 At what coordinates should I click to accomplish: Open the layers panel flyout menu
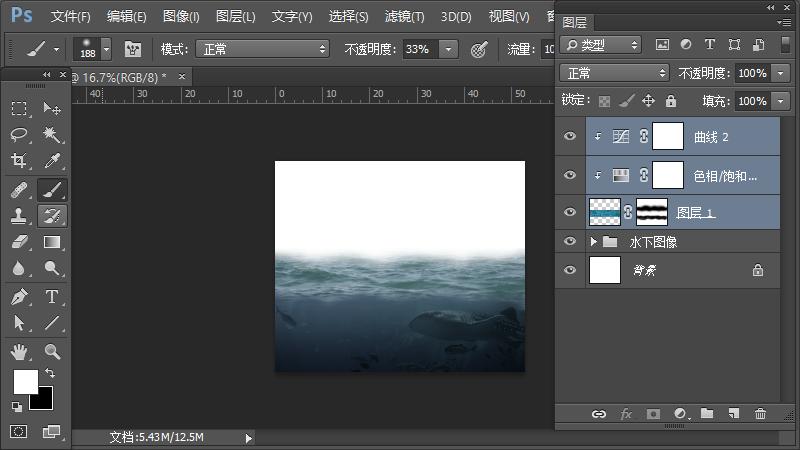784,22
